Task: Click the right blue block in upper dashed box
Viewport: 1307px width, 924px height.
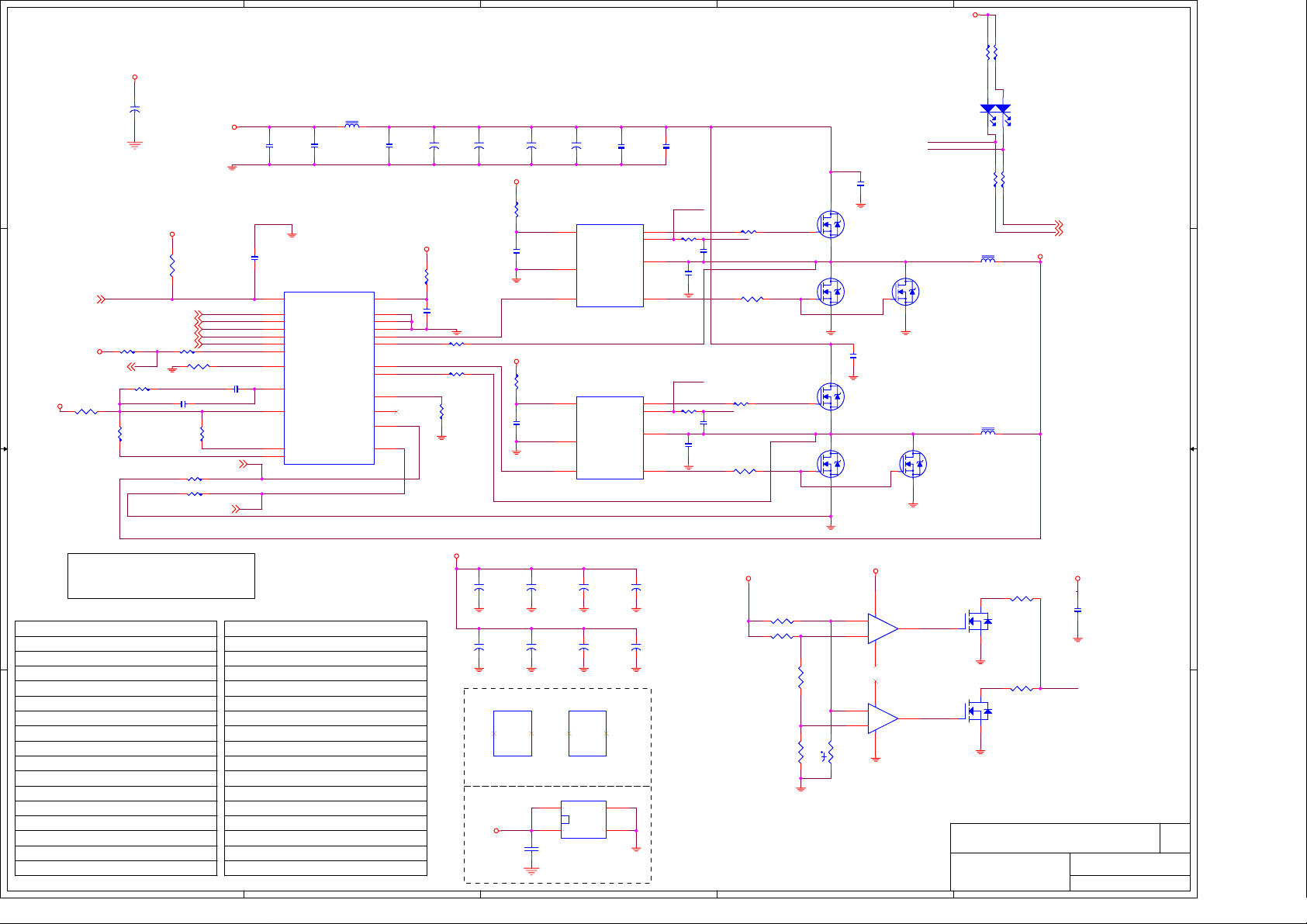Action: [587, 733]
